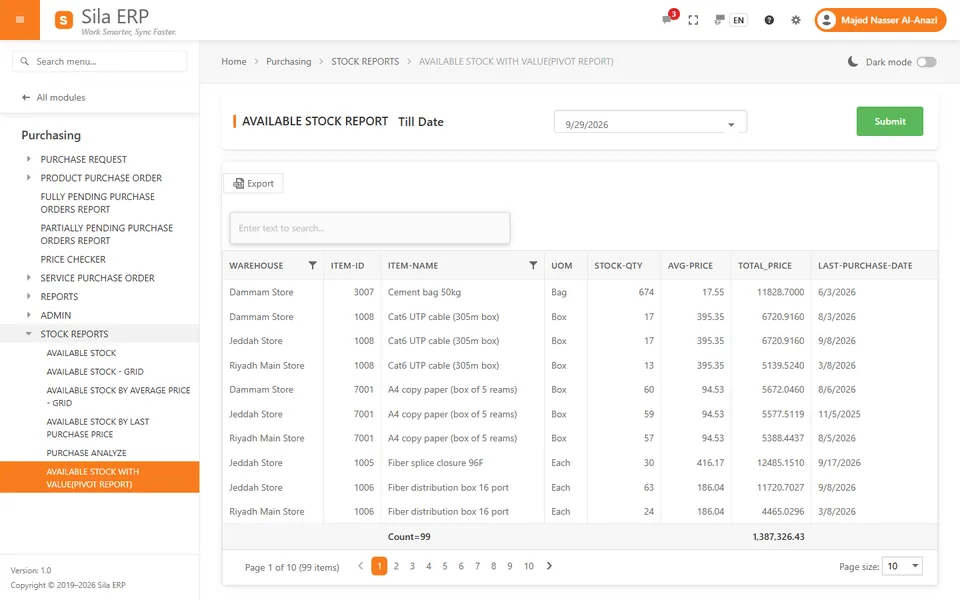The height and width of the screenshot is (600, 960).
Task: Click the green Submit button
Action: [x=890, y=121]
